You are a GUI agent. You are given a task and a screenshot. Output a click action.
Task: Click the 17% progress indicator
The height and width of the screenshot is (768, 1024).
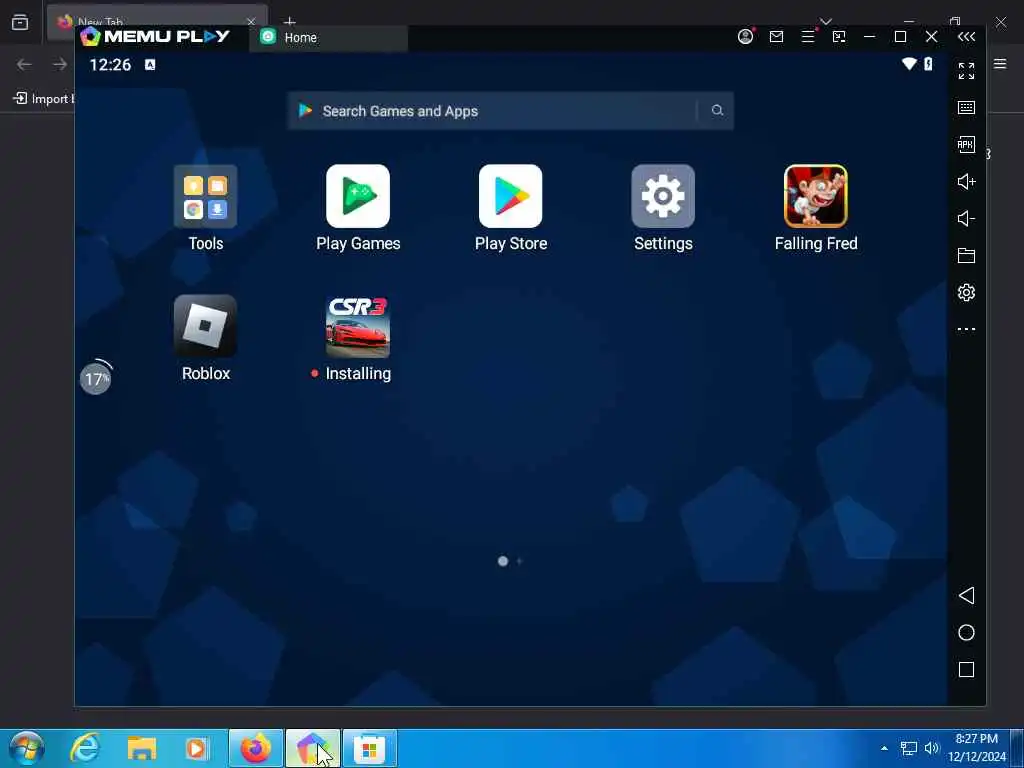96,378
